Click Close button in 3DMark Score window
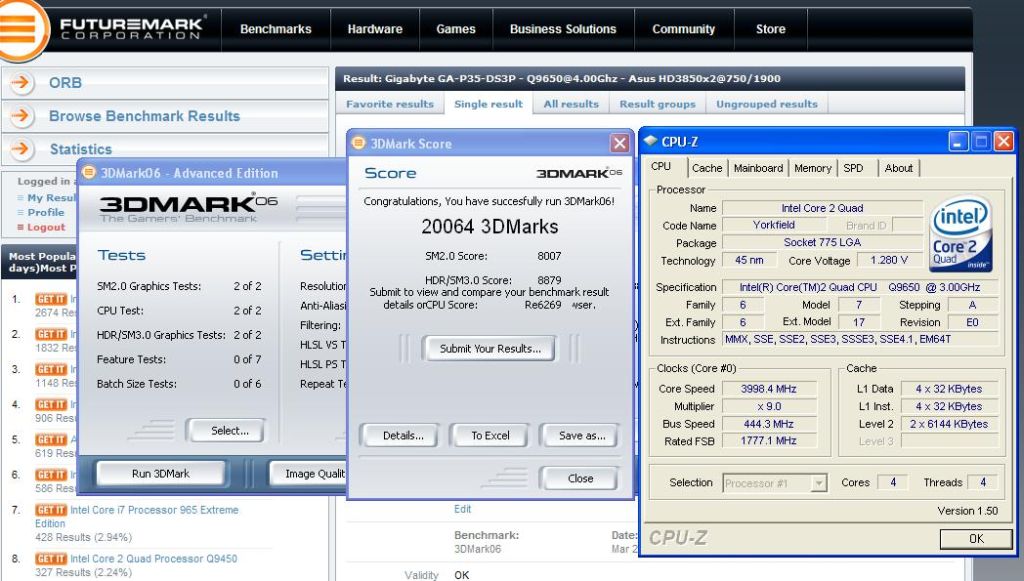Screen dimensions: 1024x581 [580, 479]
